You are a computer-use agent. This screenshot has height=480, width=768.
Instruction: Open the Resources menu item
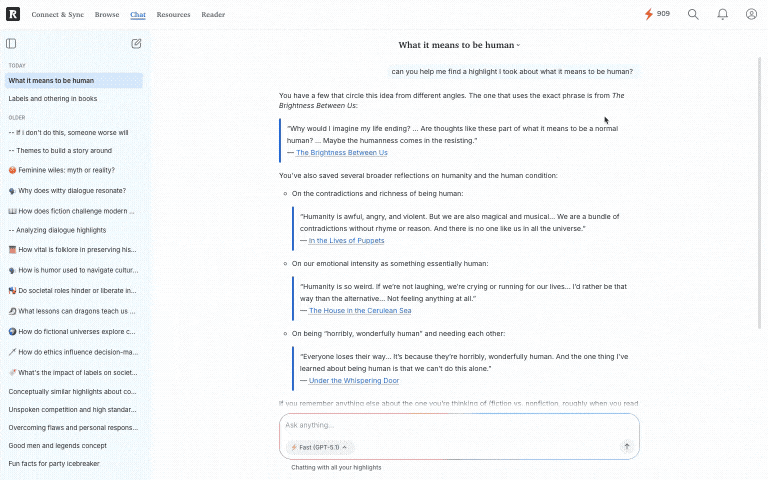pos(173,15)
